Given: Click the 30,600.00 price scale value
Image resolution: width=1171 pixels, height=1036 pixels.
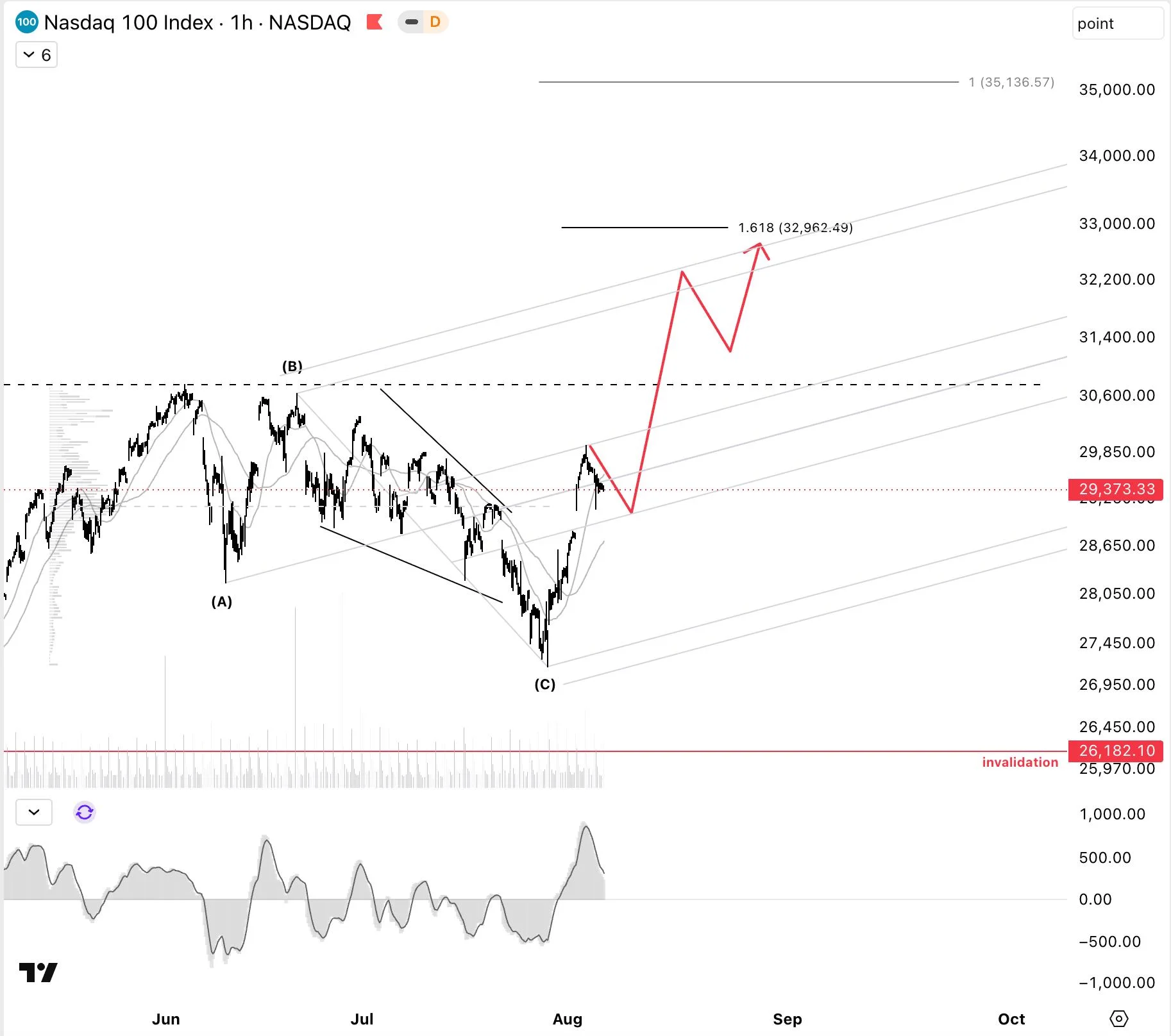Looking at the screenshot, I should click(x=1116, y=396).
